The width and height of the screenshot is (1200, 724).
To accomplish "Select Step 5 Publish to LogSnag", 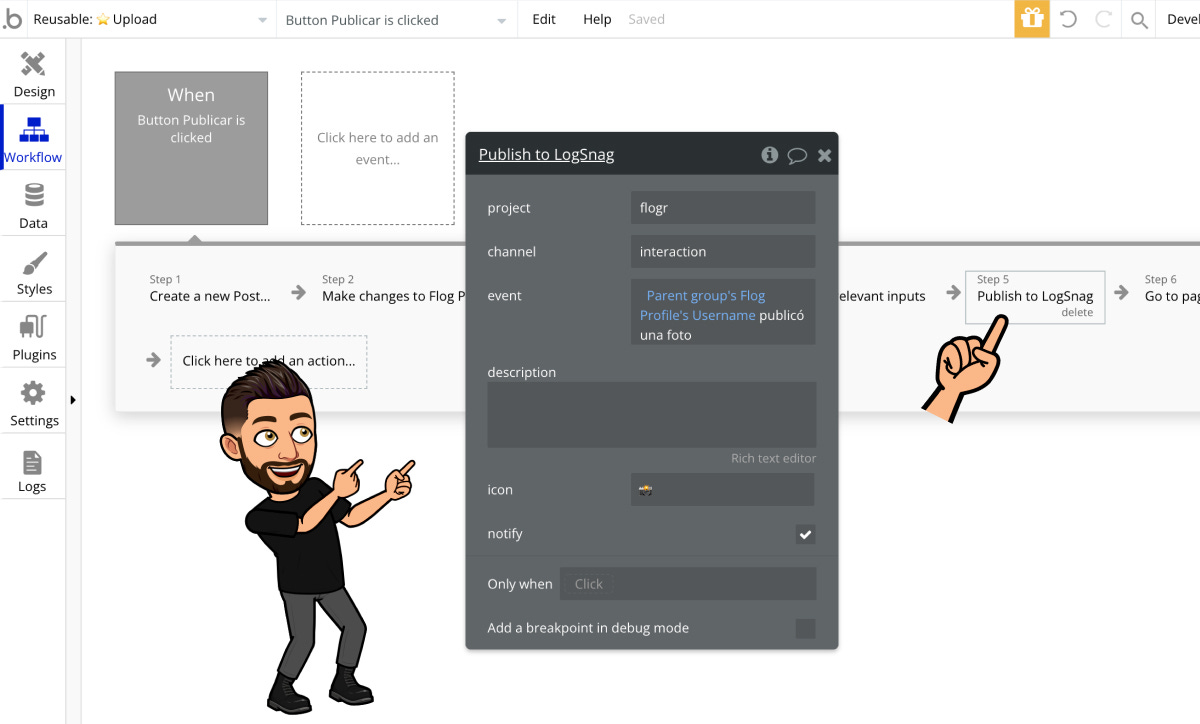I will [1035, 296].
